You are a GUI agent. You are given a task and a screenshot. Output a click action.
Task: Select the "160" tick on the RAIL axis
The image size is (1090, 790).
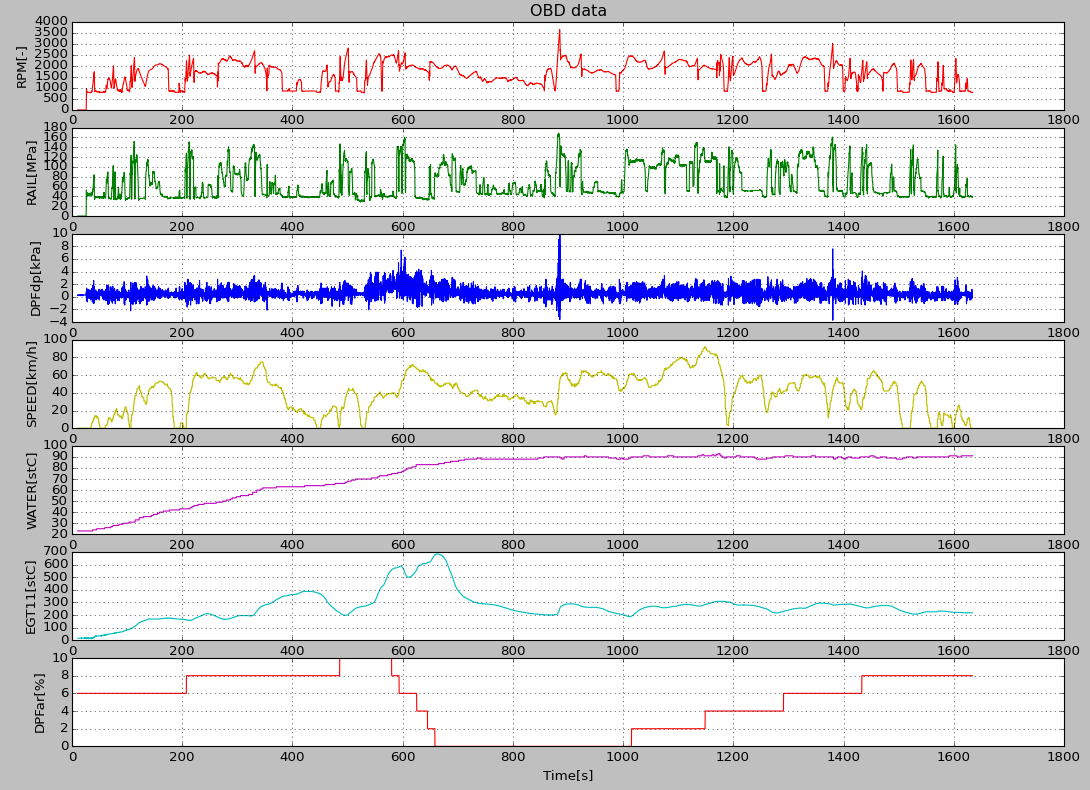point(56,138)
